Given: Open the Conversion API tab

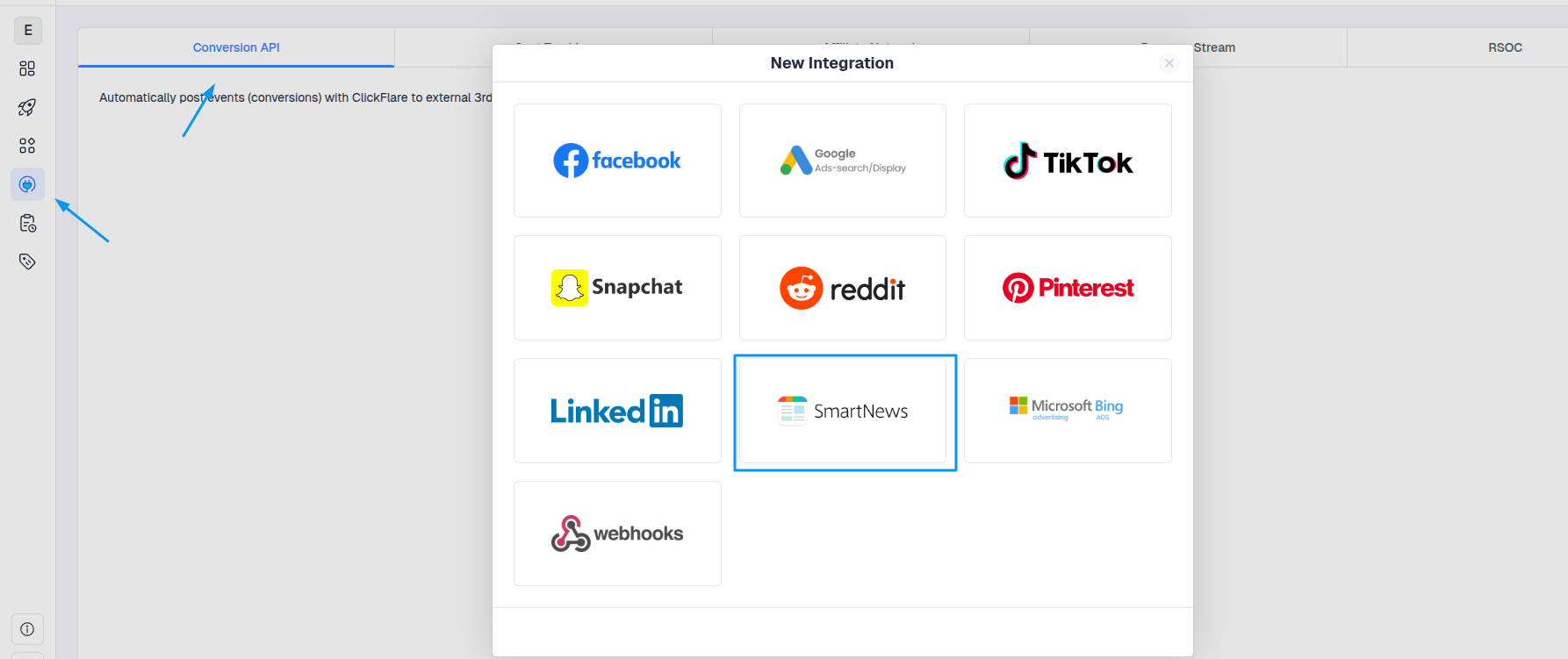Looking at the screenshot, I should [x=236, y=47].
